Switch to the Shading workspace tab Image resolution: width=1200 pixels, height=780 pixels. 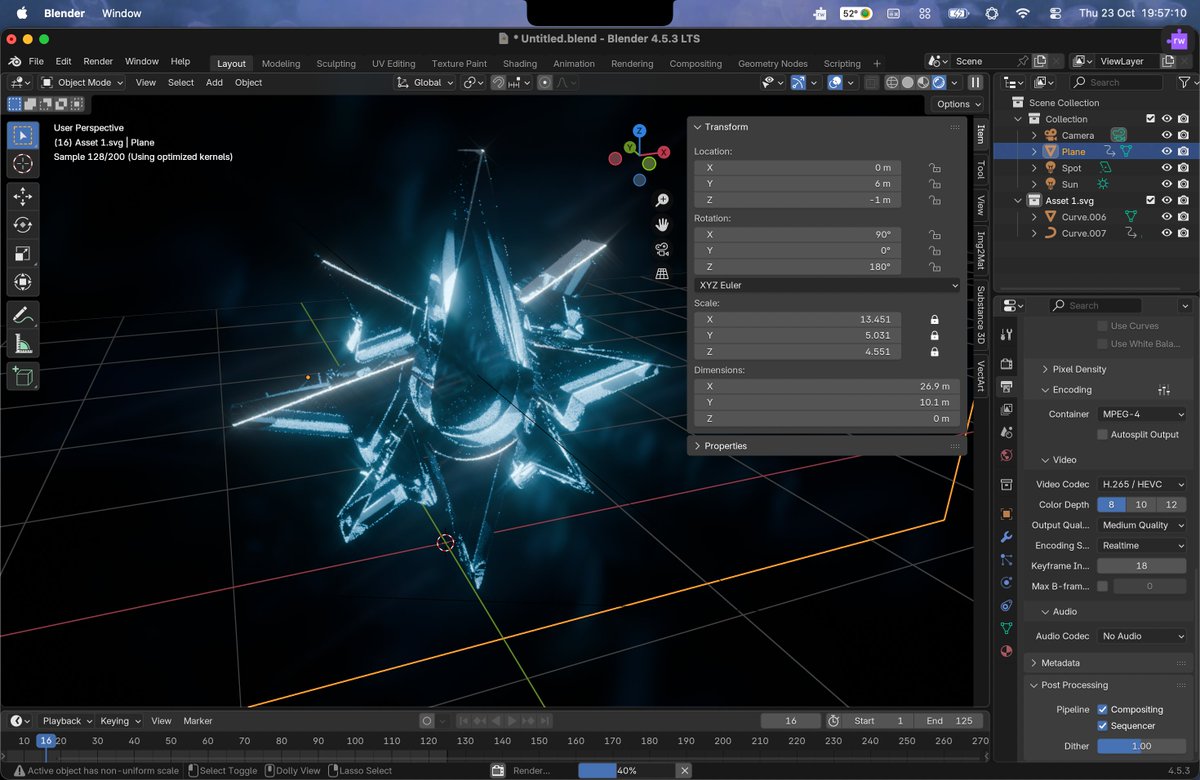[520, 63]
